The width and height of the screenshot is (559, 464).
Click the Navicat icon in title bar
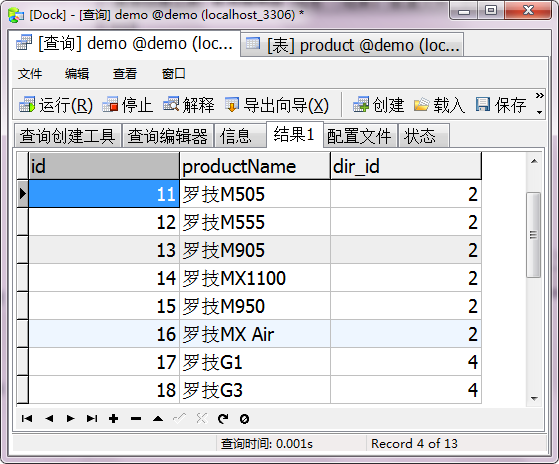tap(16, 15)
